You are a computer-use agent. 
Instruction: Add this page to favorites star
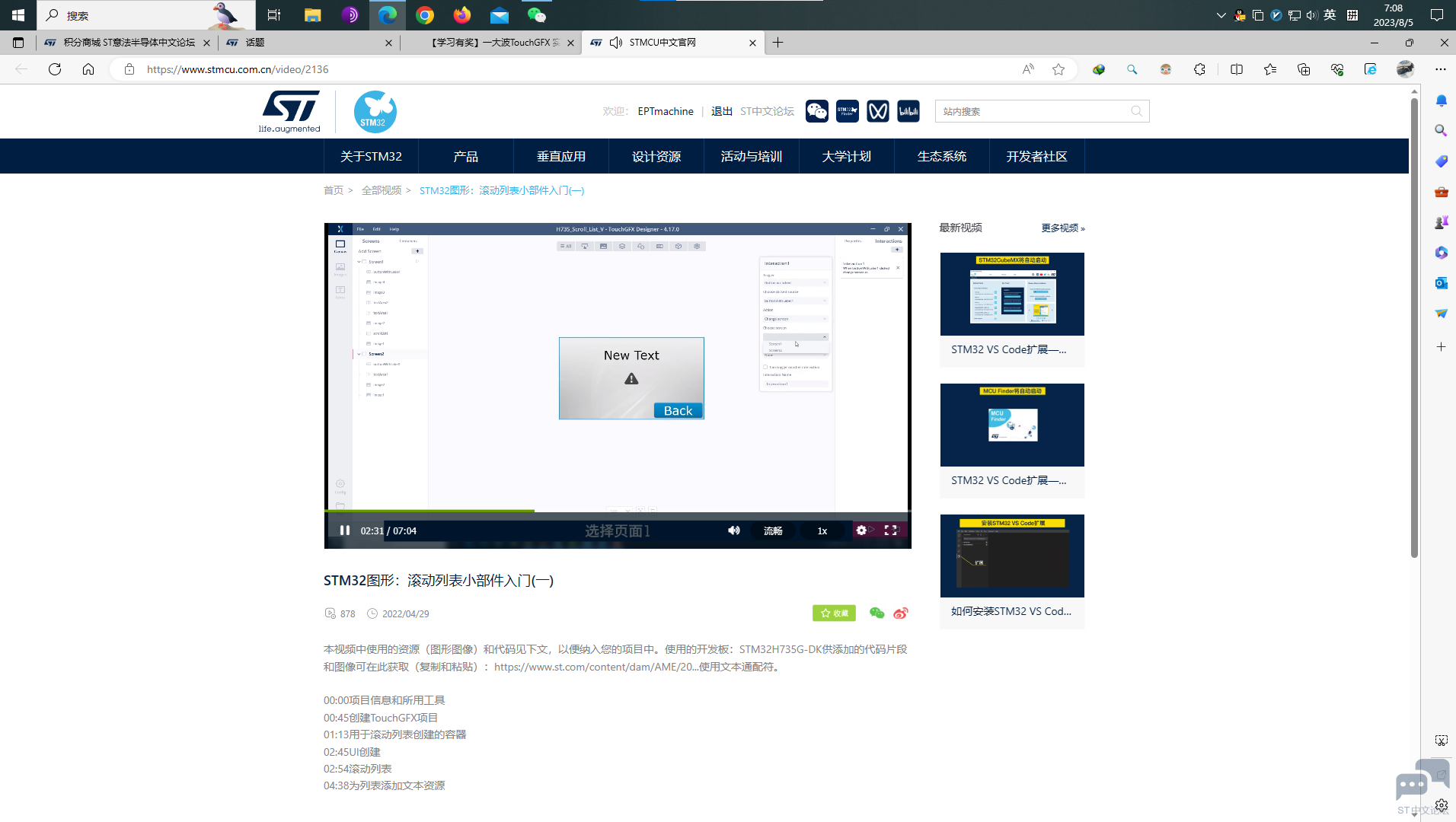point(1058,69)
